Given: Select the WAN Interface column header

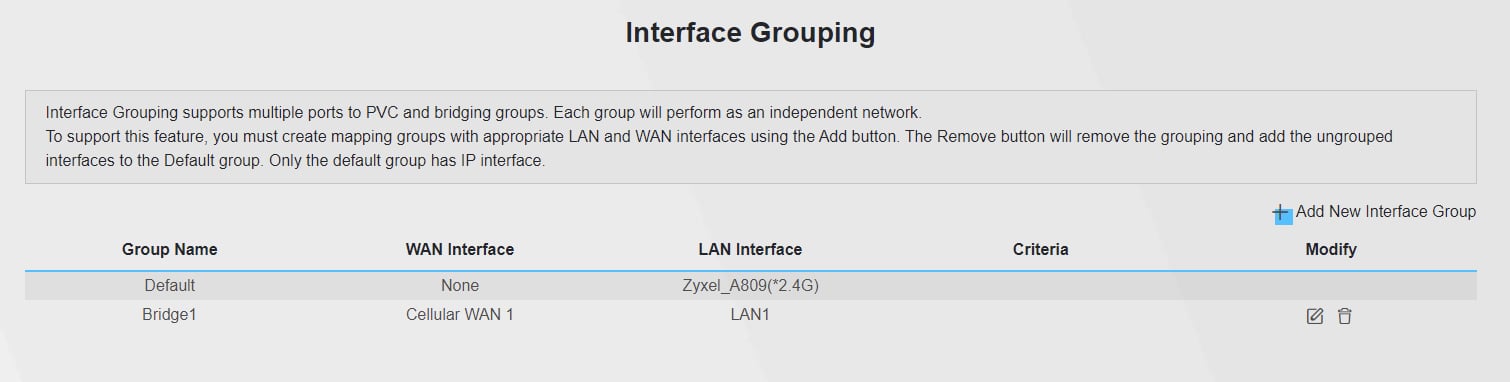Looking at the screenshot, I should 460,249.
